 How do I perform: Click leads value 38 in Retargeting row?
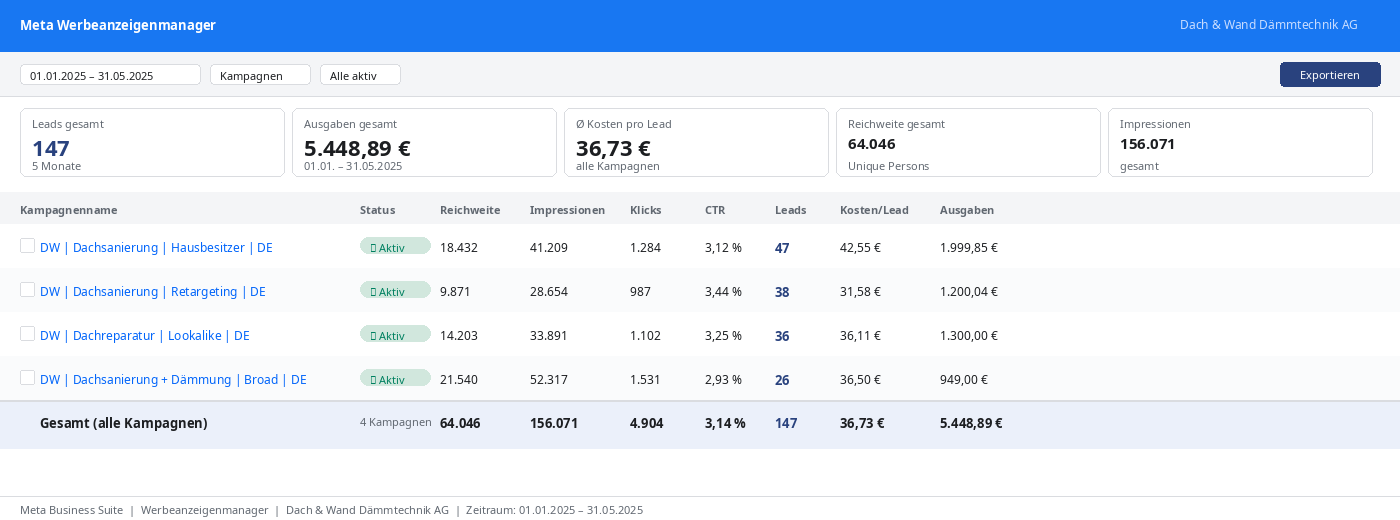(x=782, y=292)
